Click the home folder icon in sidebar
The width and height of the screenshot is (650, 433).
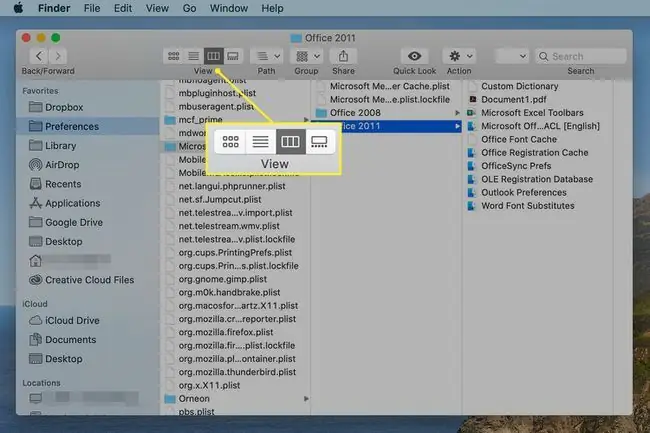click(36, 260)
